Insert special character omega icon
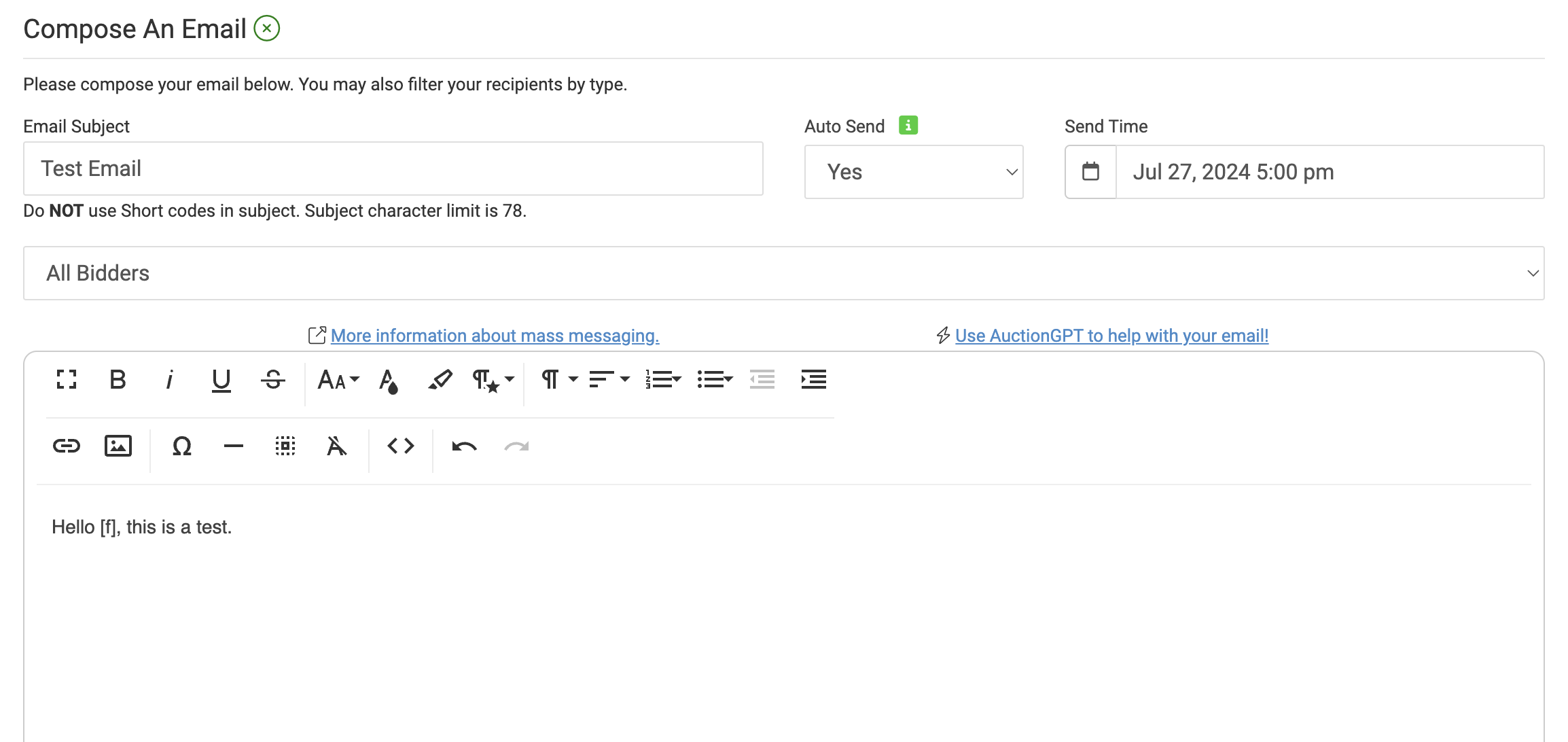 [x=181, y=446]
